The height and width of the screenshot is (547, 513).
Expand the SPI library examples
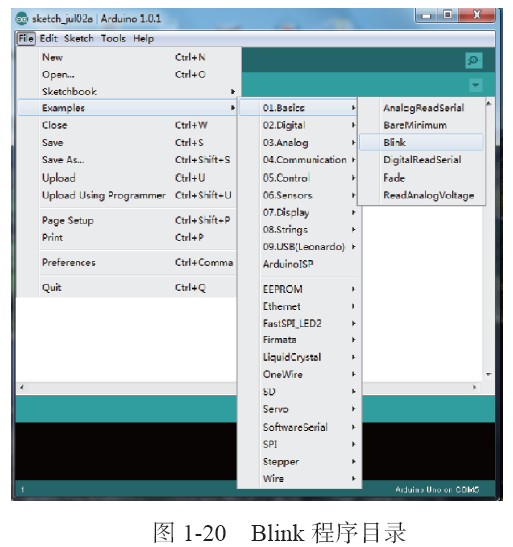click(299, 444)
